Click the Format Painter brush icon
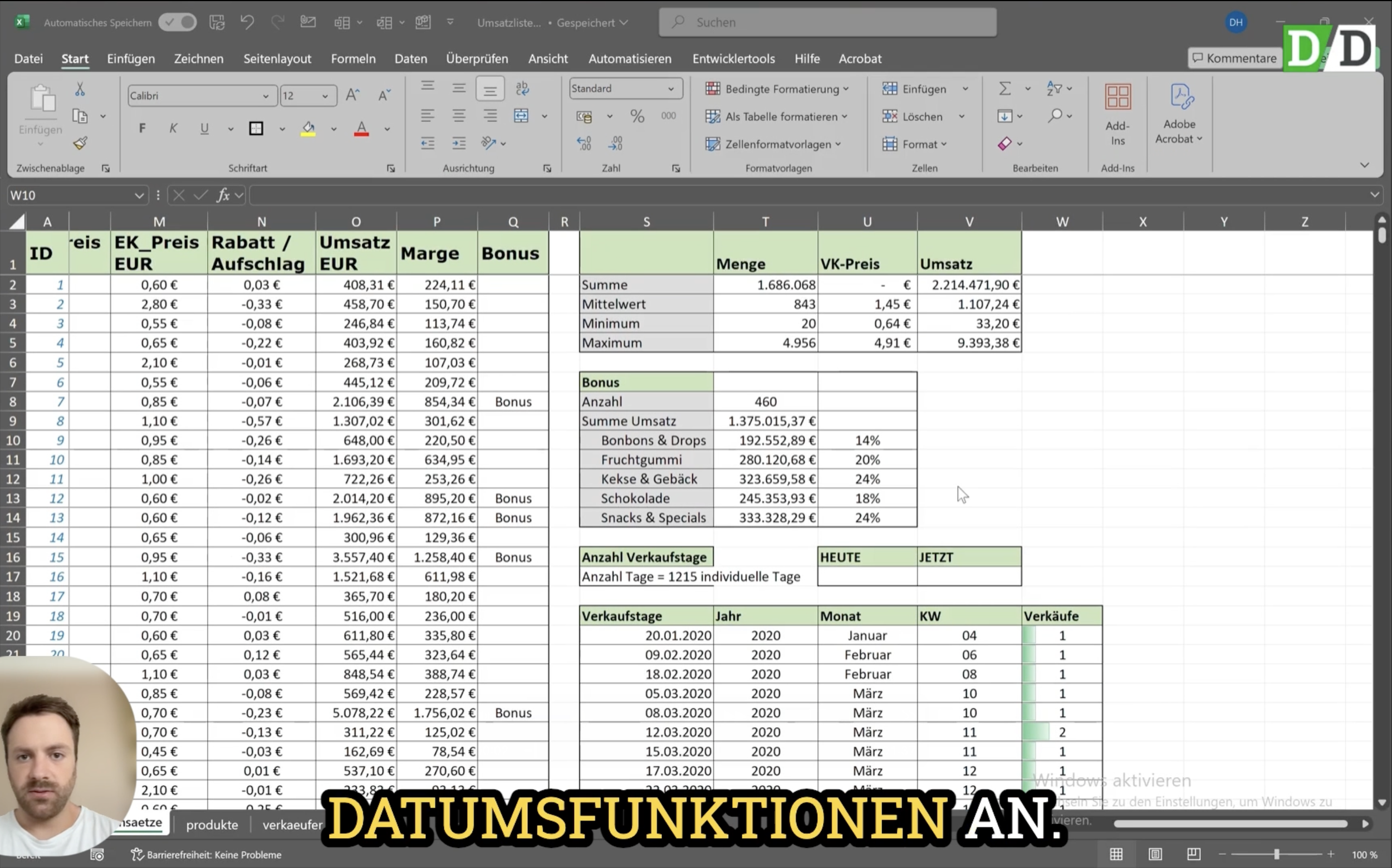 (80, 143)
